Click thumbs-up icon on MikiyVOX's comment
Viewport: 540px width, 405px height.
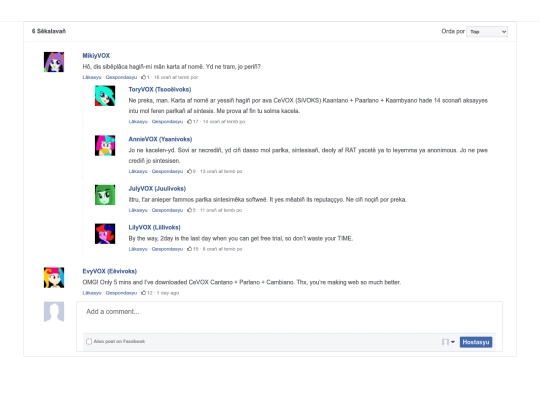[143, 77]
